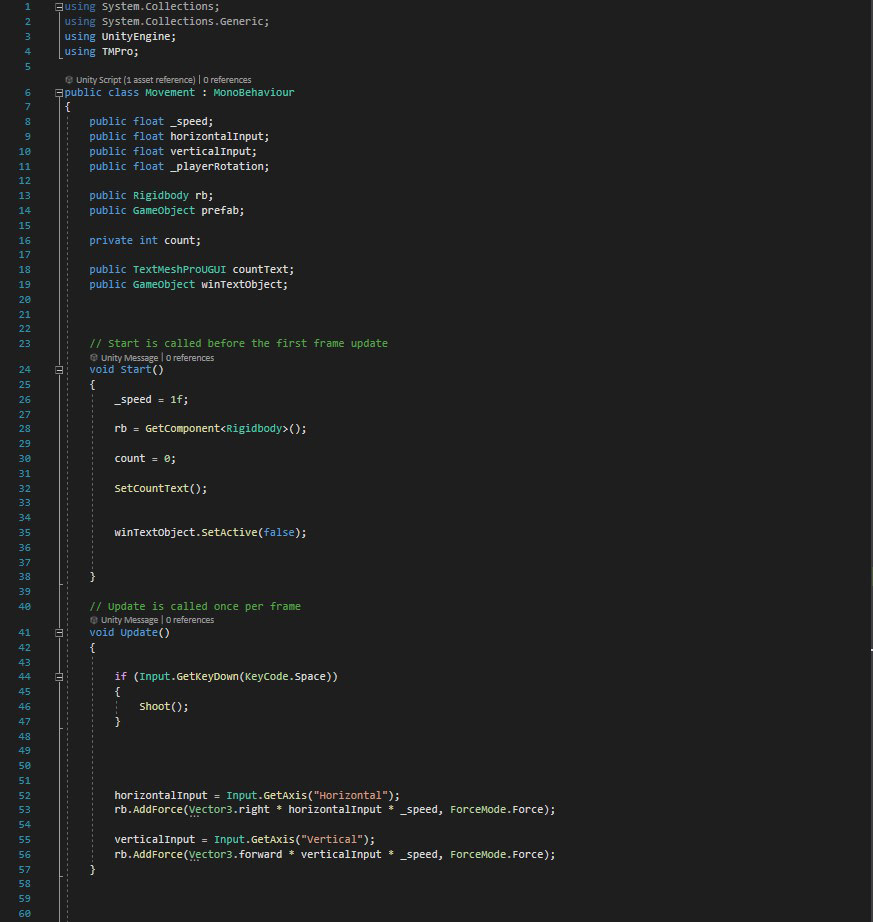Screen dimensions: 873x922
Task: Click the Unity icon above void Start
Action: (93, 358)
